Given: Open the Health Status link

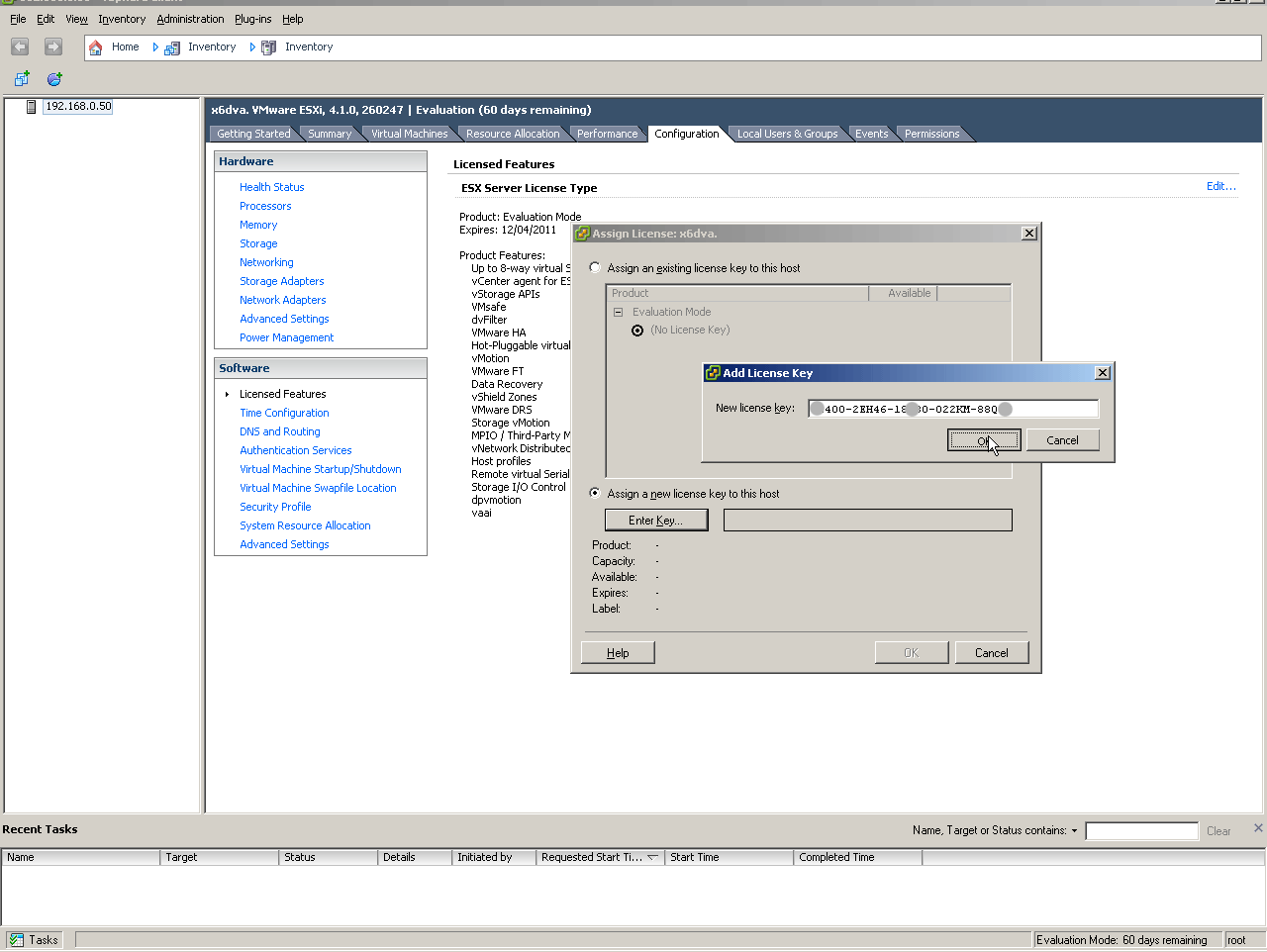Looking at the screenshot, I should click(x=272, y=187).
